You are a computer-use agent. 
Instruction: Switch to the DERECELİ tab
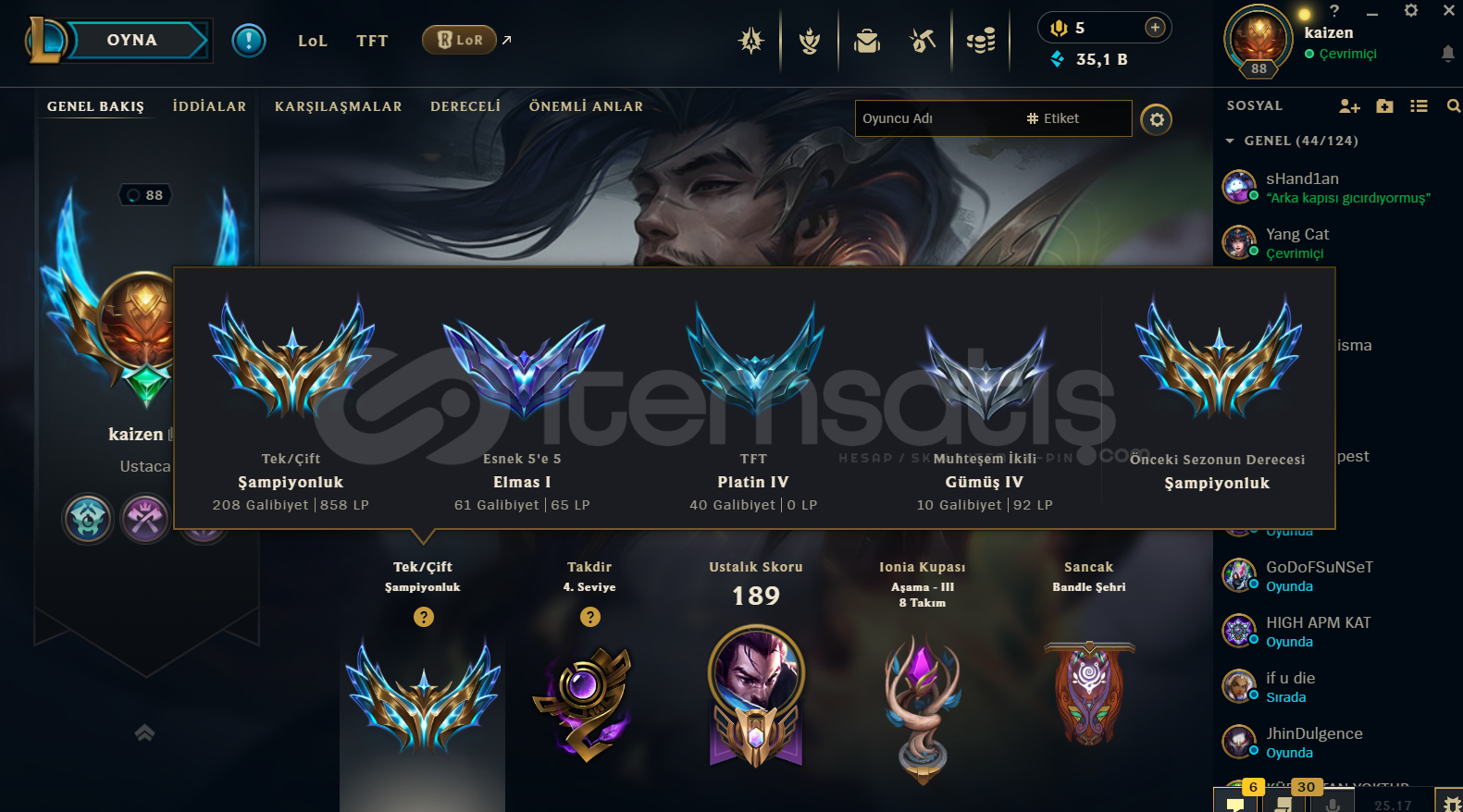(x=465, y=106)
